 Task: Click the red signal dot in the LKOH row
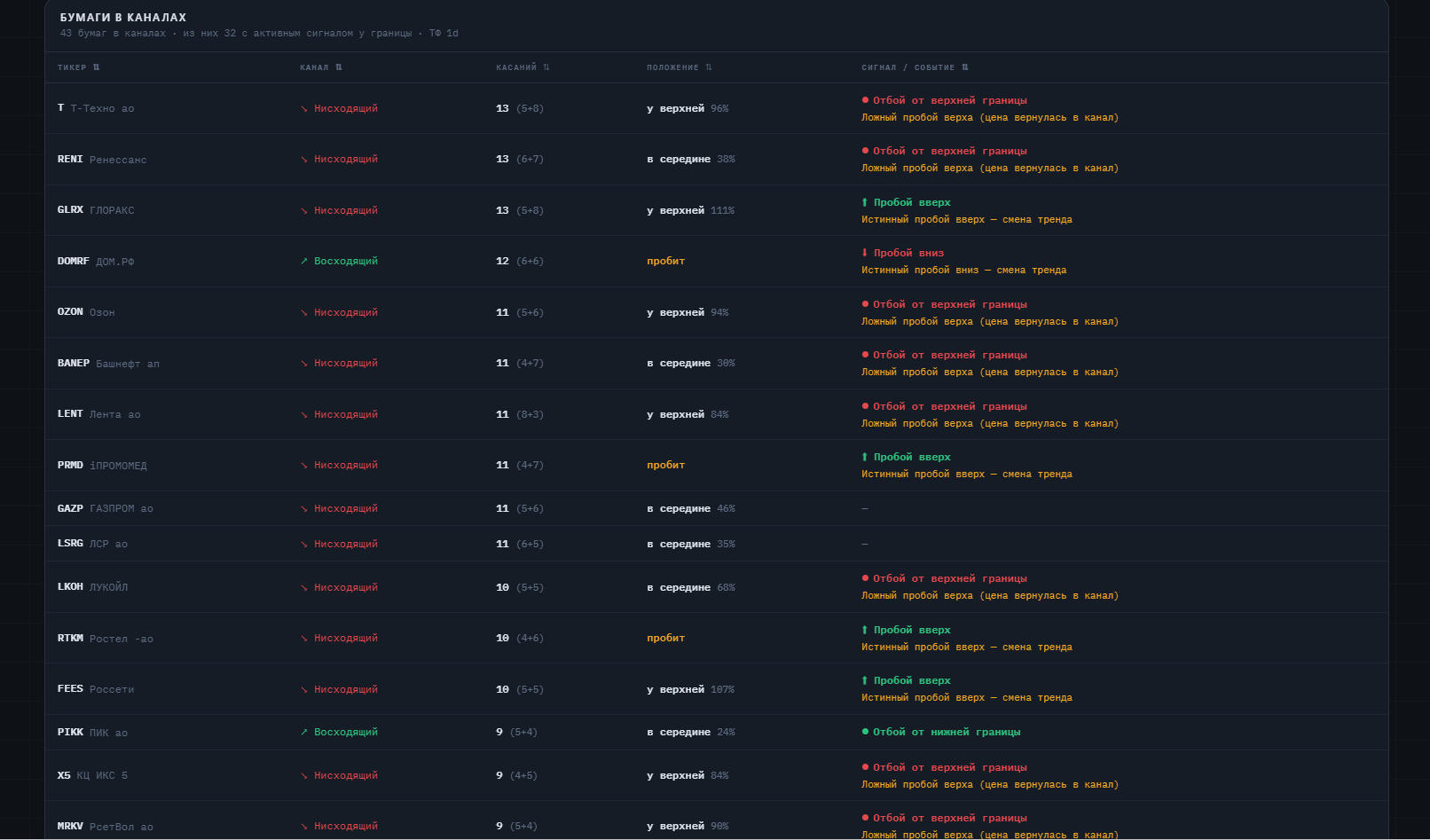click(x=865, y=578)
